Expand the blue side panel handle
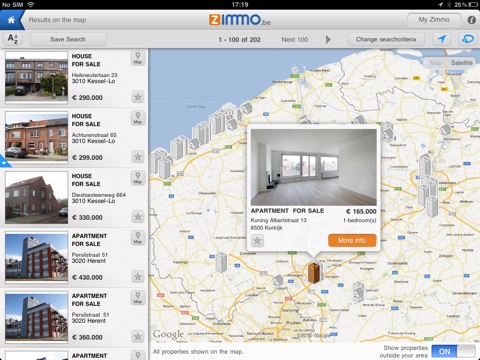The width and height of the screenshot is (480, 360). click(x=4, y=162)
